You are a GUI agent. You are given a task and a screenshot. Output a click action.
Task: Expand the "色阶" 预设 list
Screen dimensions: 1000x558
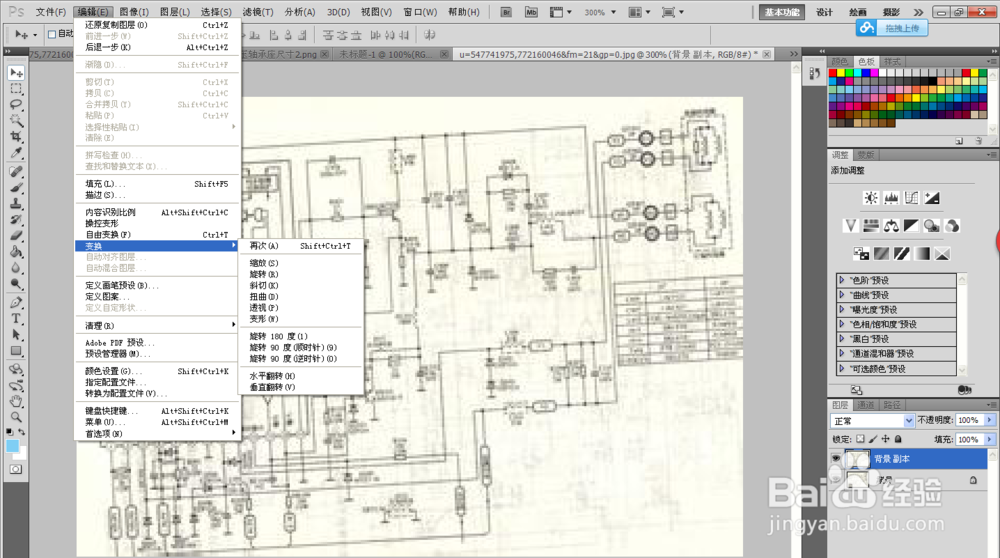click(x=842, y=280)
